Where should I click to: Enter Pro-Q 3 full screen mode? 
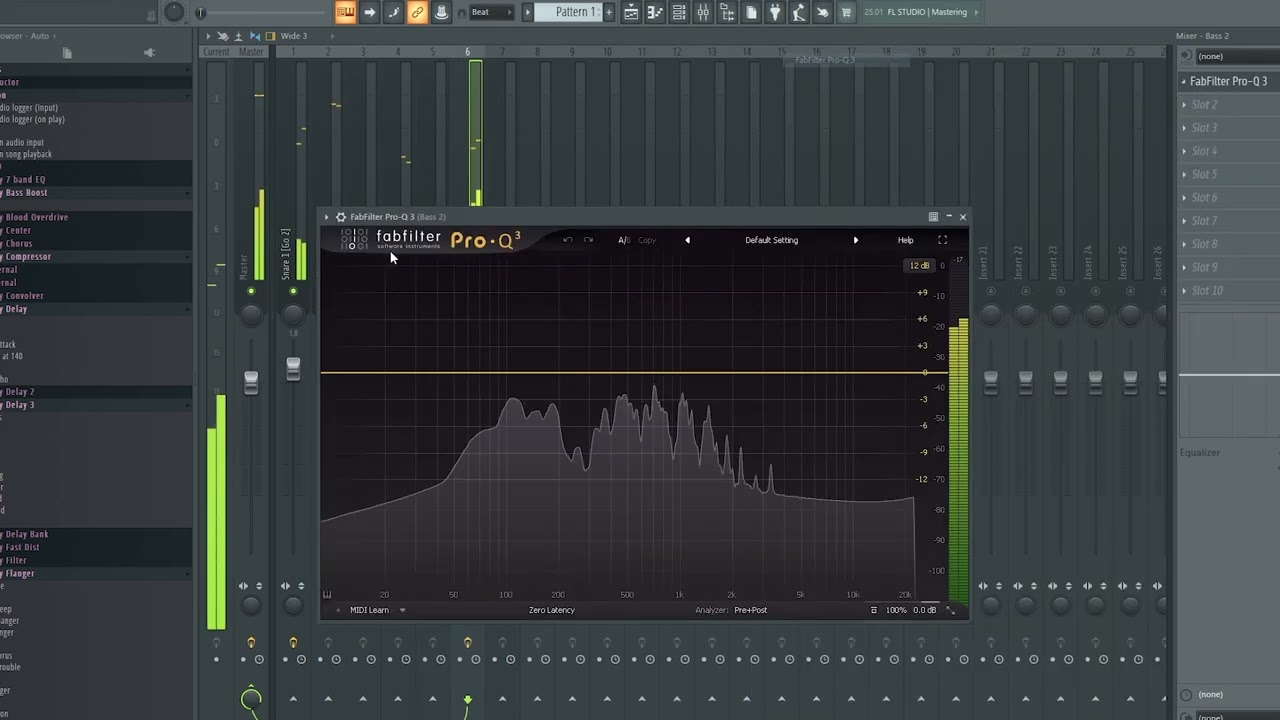[x=942, y=240]
